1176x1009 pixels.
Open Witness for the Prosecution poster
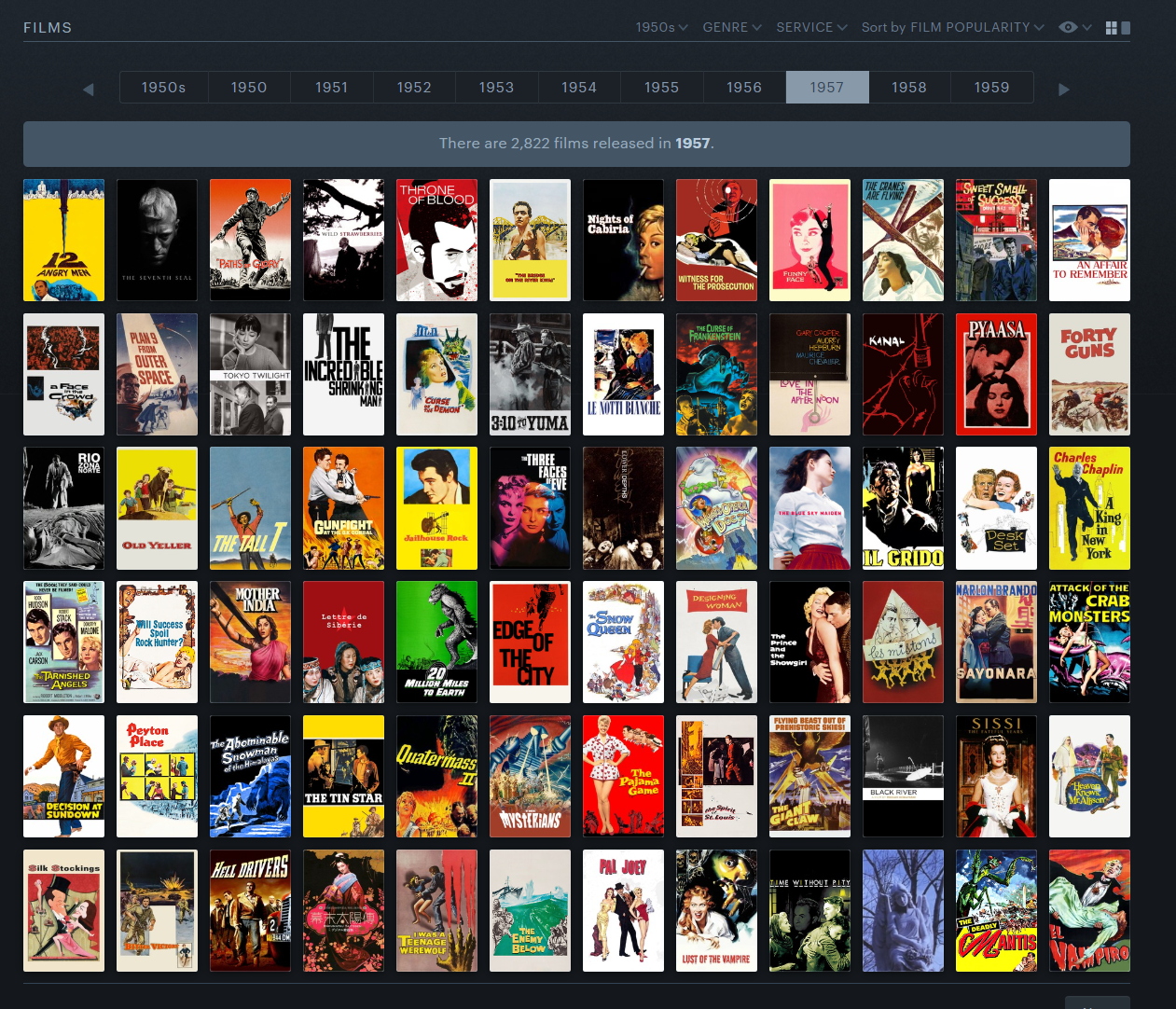click(x=716, y=240)
